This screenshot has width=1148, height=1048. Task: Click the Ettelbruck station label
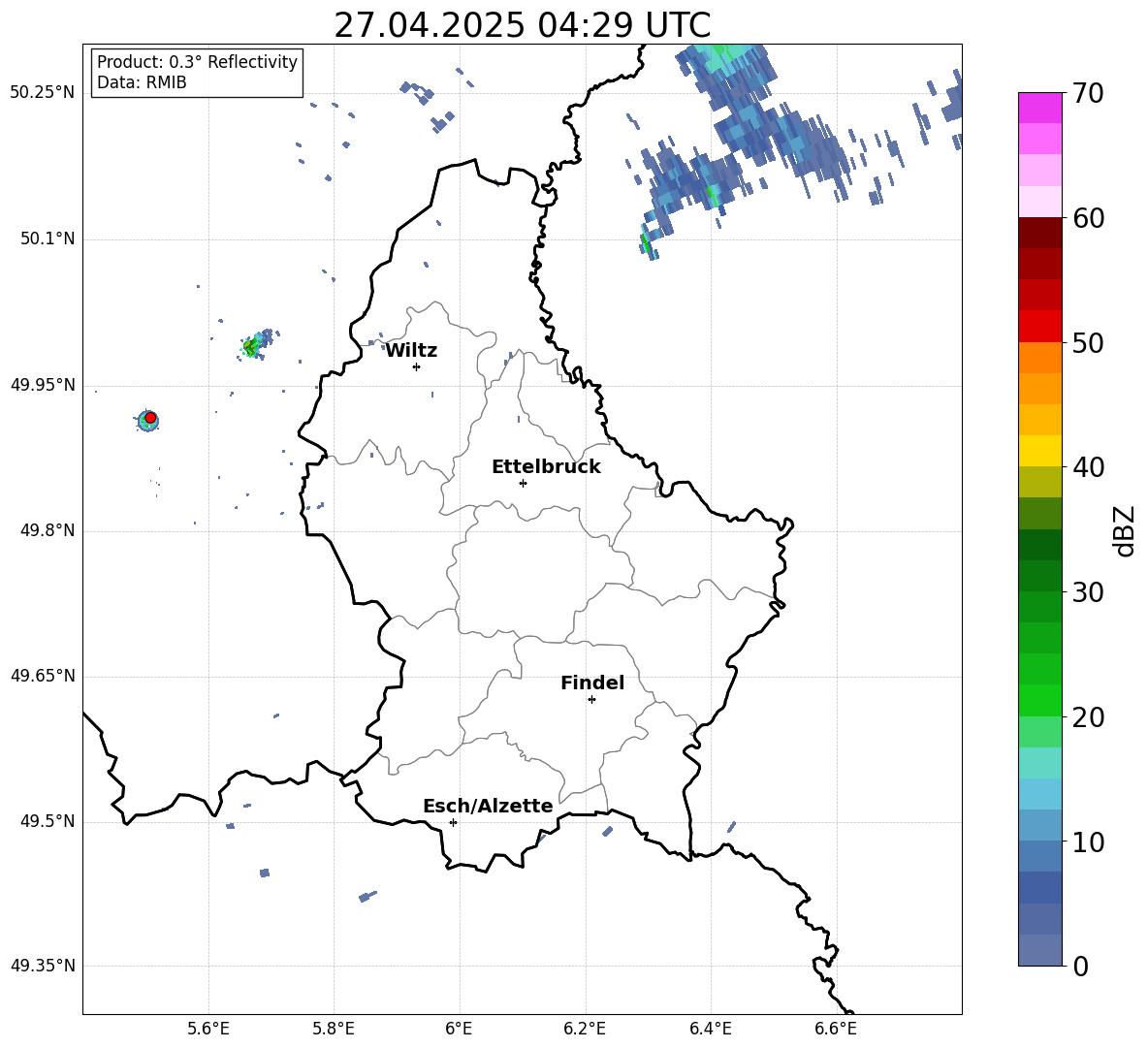pos(546,467)
